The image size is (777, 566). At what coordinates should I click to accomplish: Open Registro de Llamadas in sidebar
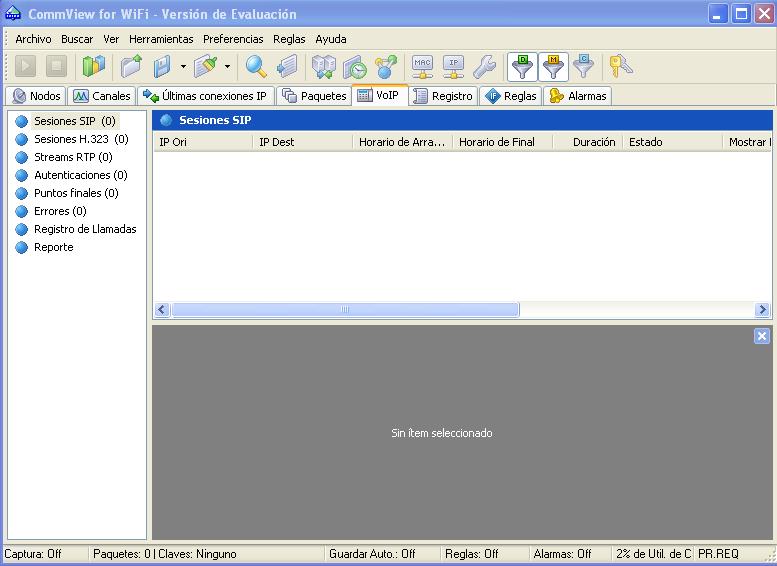click(x=85, y=229)
